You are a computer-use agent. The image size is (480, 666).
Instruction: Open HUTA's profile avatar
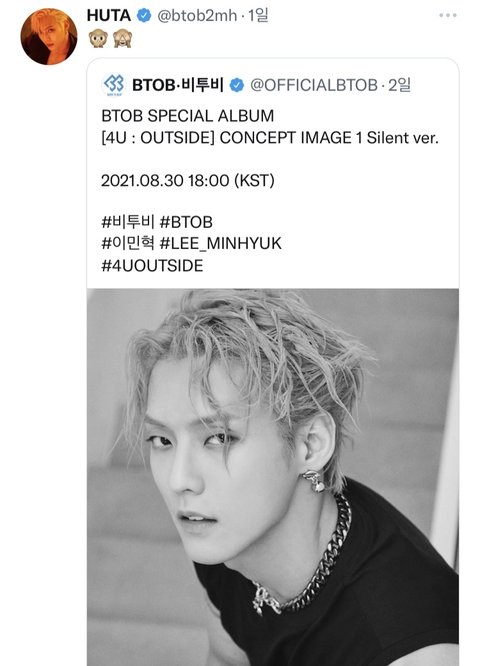(49, 37)
